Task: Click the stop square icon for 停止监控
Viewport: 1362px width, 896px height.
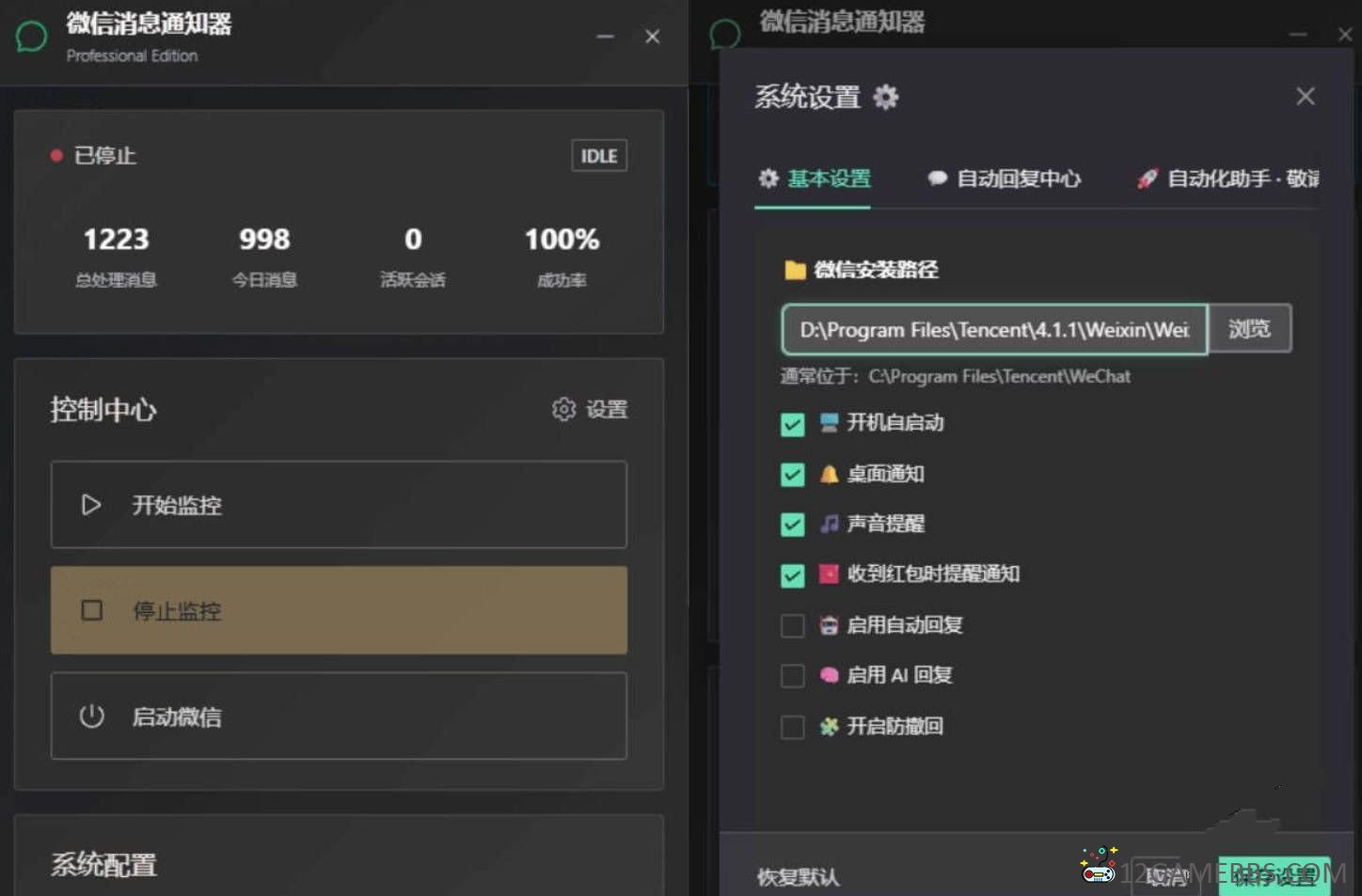Action: (91, 610)
